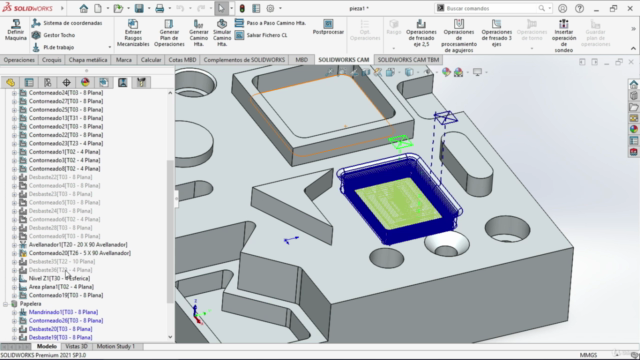Open Operaciones de procesamiento de agujeros
The image size is (640, 360).
[x=459, y=36]
